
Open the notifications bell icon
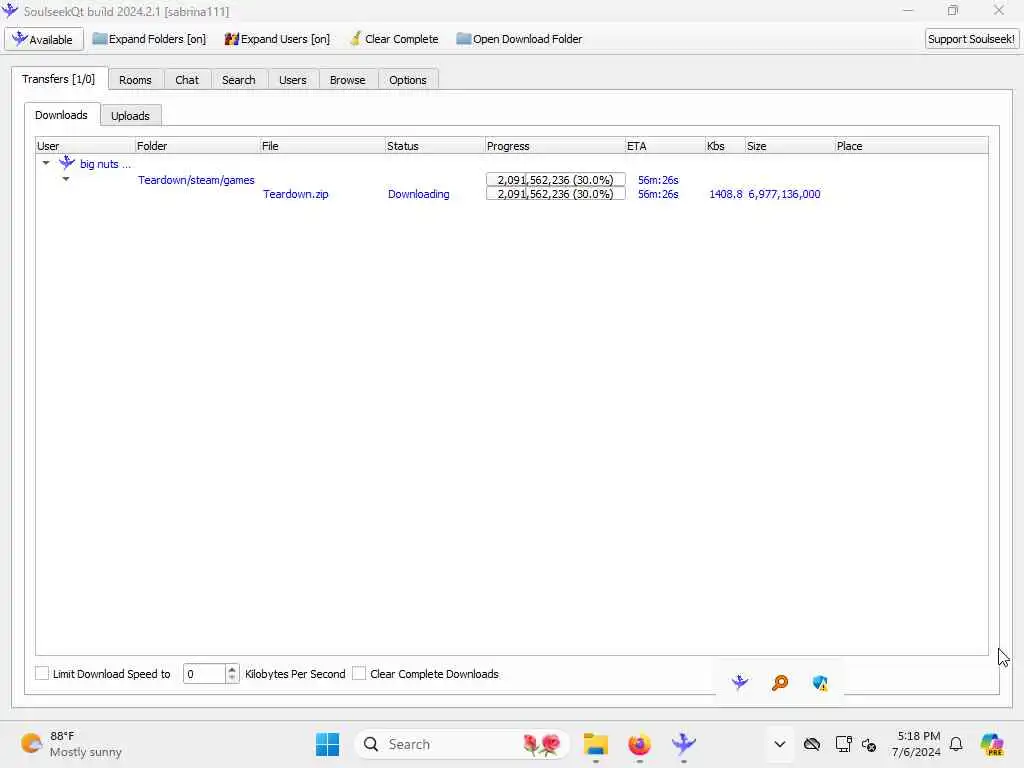[956, 744]
